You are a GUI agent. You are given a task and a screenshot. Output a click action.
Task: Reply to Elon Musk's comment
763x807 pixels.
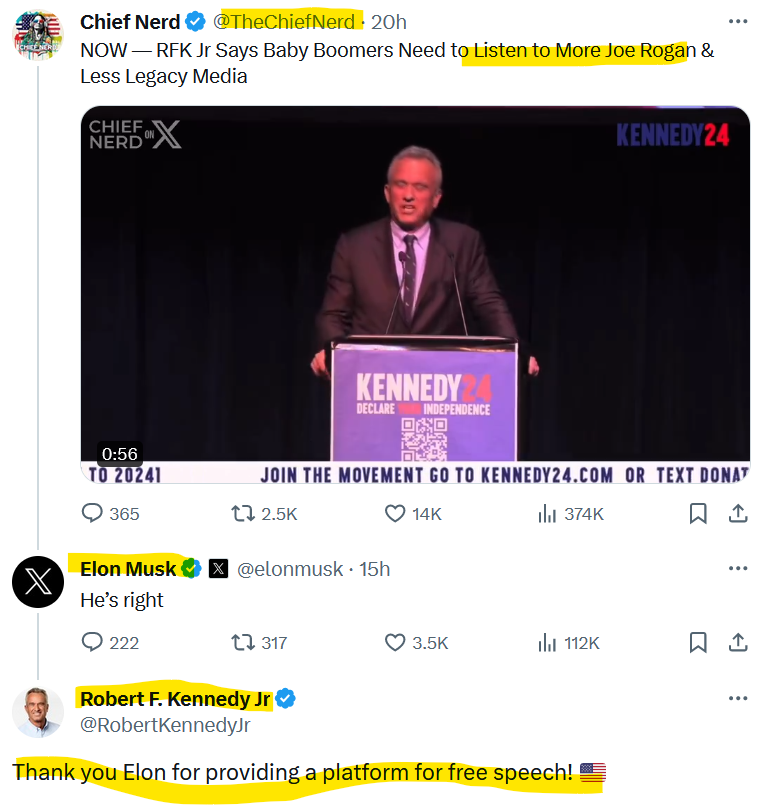93,643
